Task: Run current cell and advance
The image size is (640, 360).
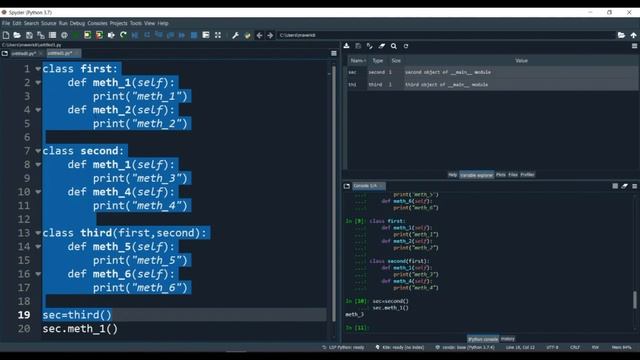Action: click(x=99, y=36)
